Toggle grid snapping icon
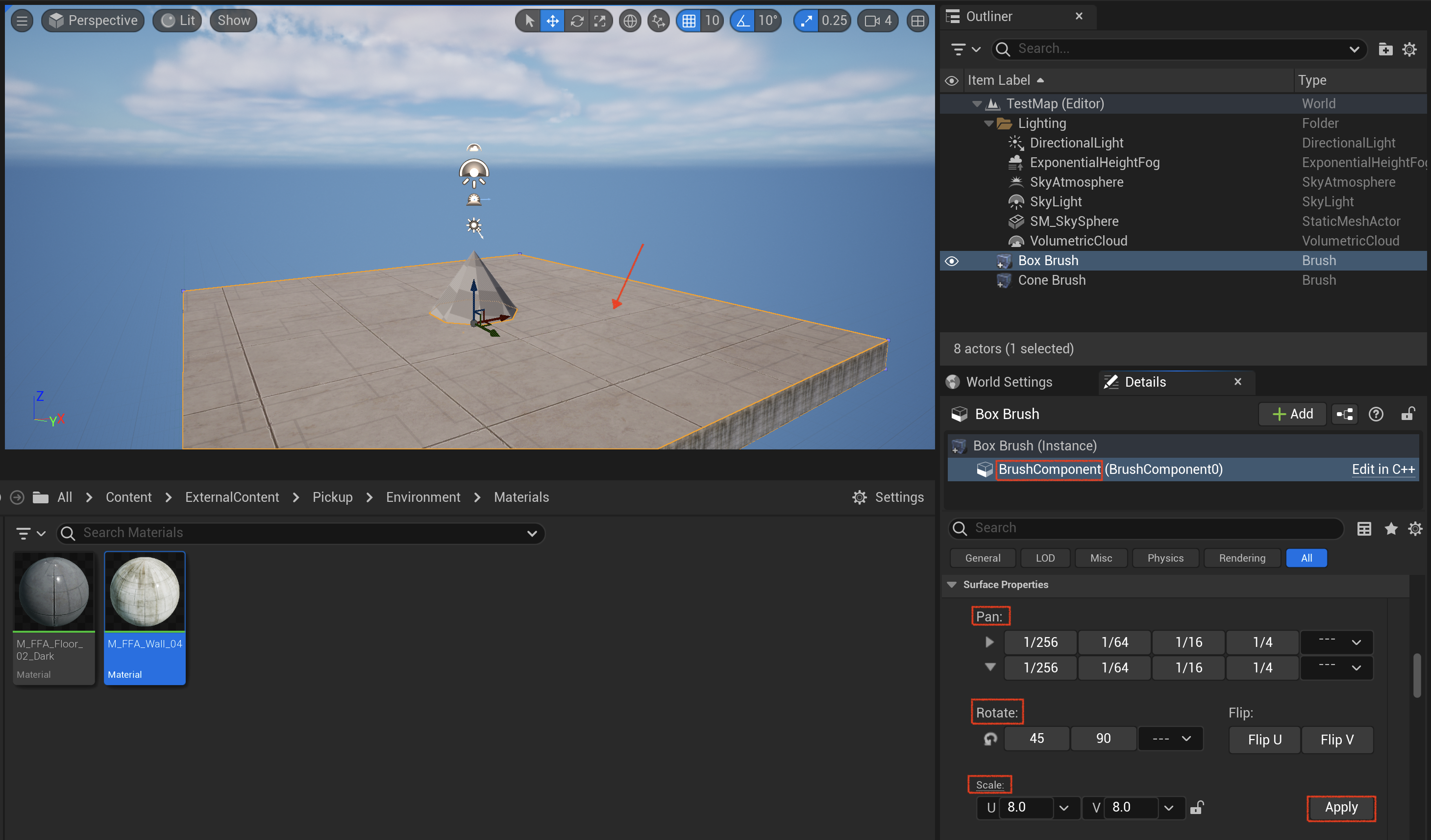Image resolution: width=1431 pixels, height=840 pixels. (689, 21)
